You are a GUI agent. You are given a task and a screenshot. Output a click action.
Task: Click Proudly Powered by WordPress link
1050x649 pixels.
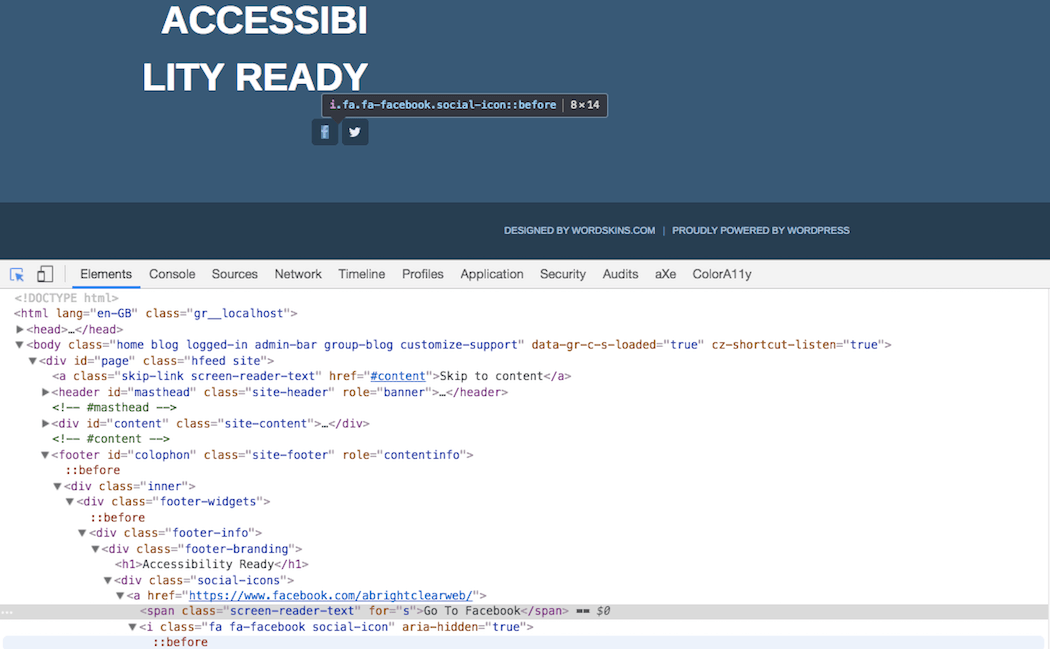pos(760,230)
